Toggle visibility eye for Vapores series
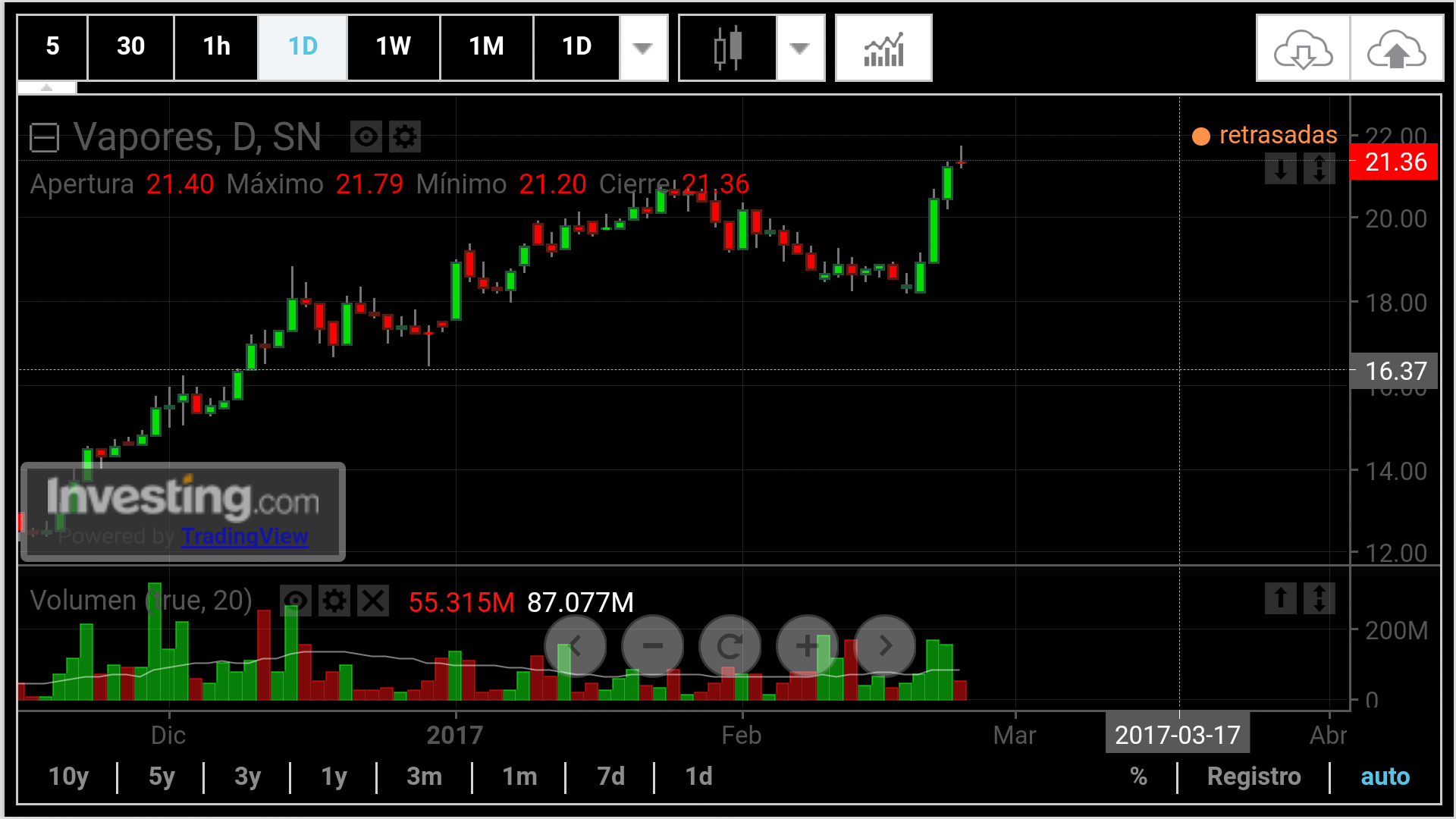 366,137
